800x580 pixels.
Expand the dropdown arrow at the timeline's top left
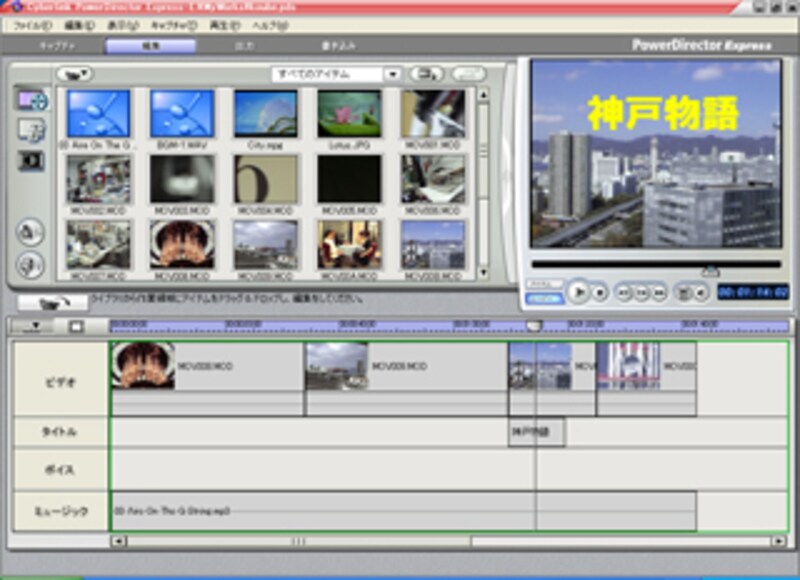[36, 325]
